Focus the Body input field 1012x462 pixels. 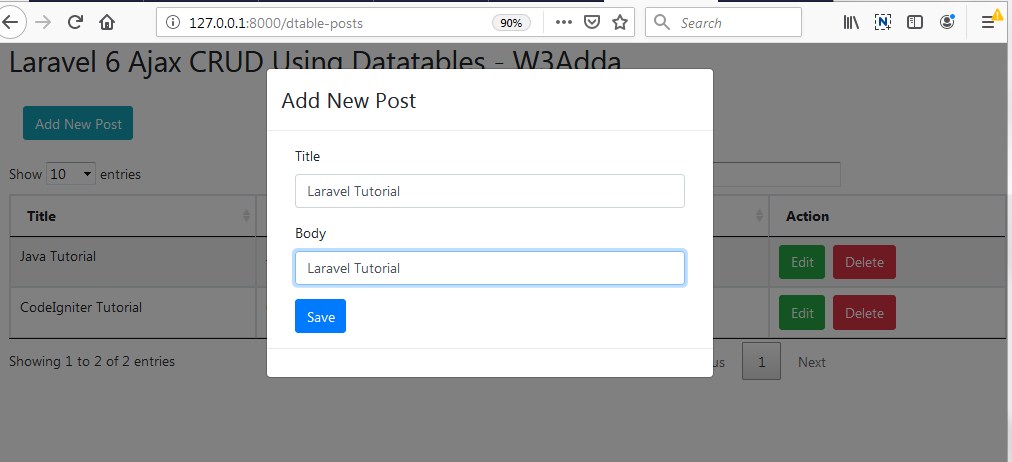490,268
